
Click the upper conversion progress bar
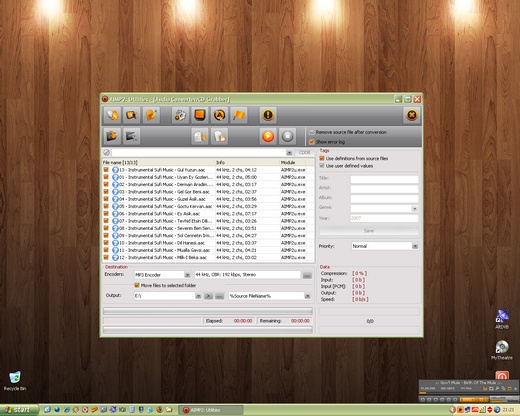(x=208, y=311)
